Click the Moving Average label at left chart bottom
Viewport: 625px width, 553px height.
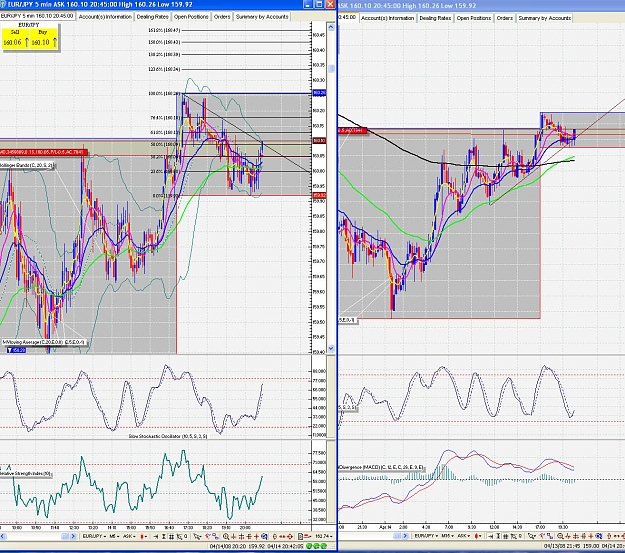[43, 342]
